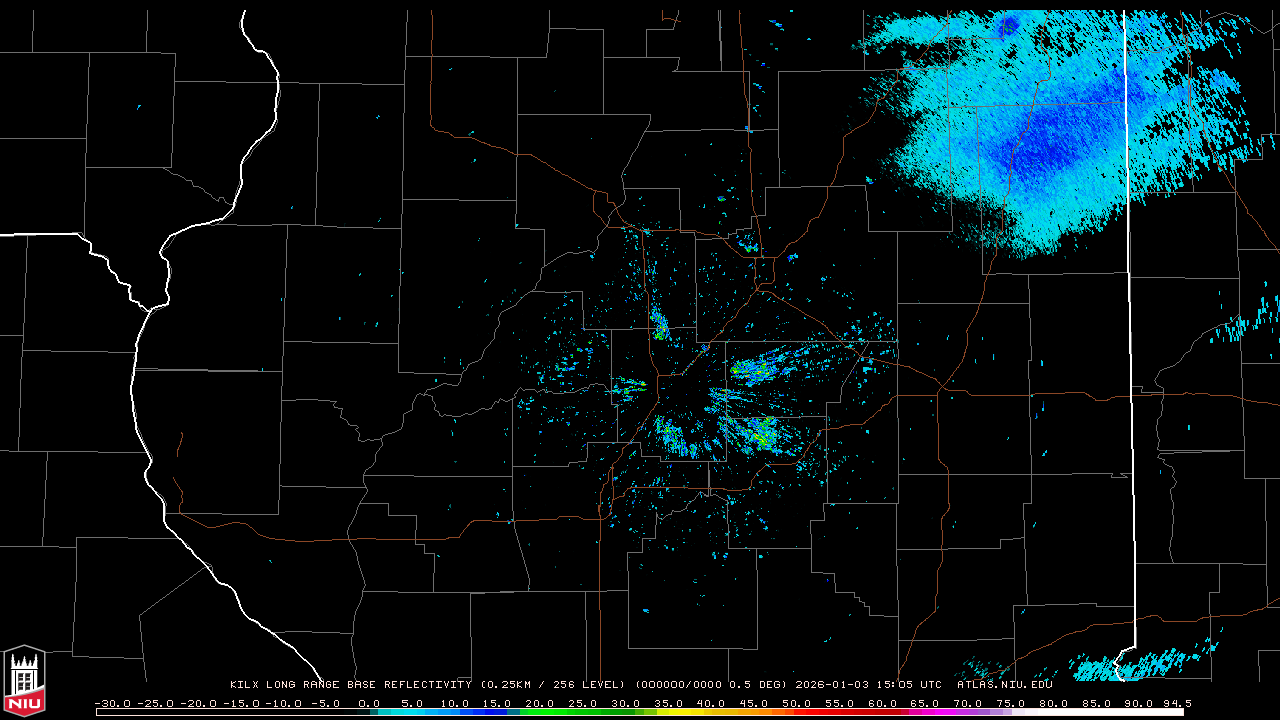Screen dimensions: 1280x720
Task: Click the -30.0 label on reflectivity scale
Action: point(112,703)
